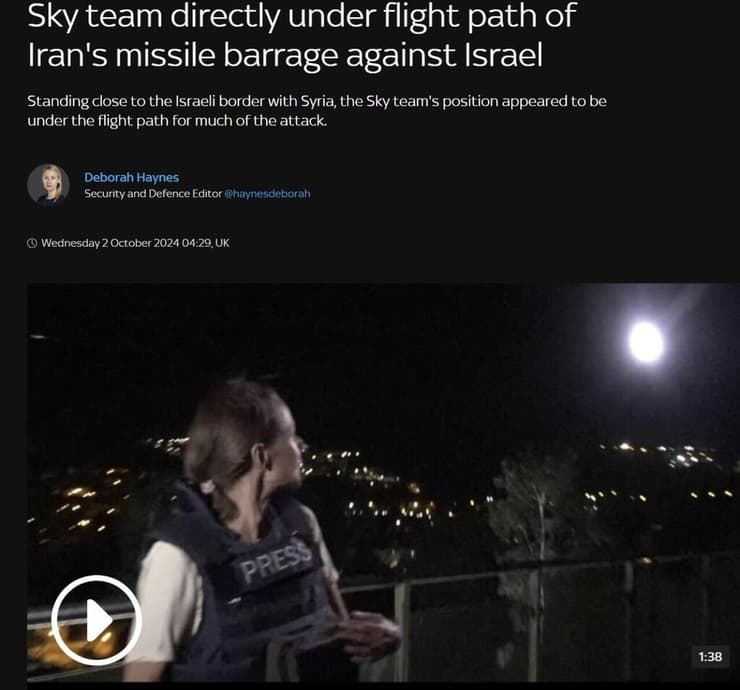Click the publication date Wednesday 2 October 2024
This screenshot has width=740, height=690.
coord(110,243)
